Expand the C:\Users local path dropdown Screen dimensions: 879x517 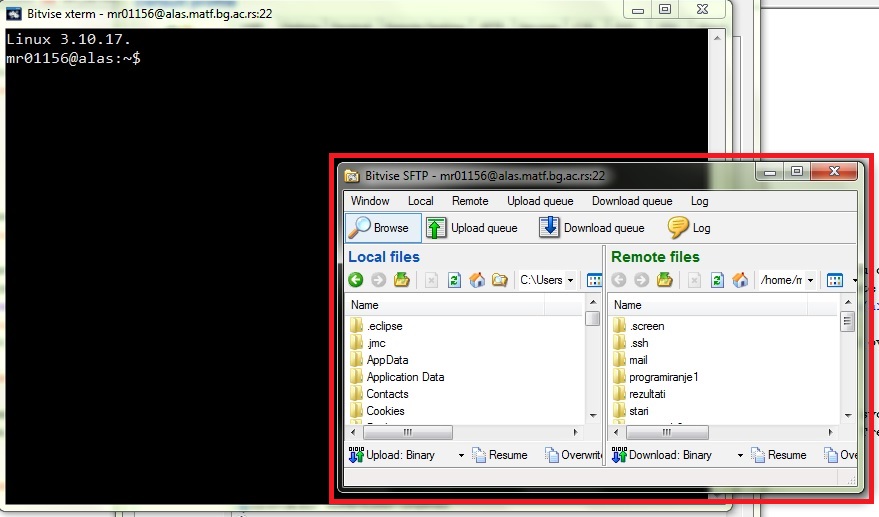click(570, 280)
